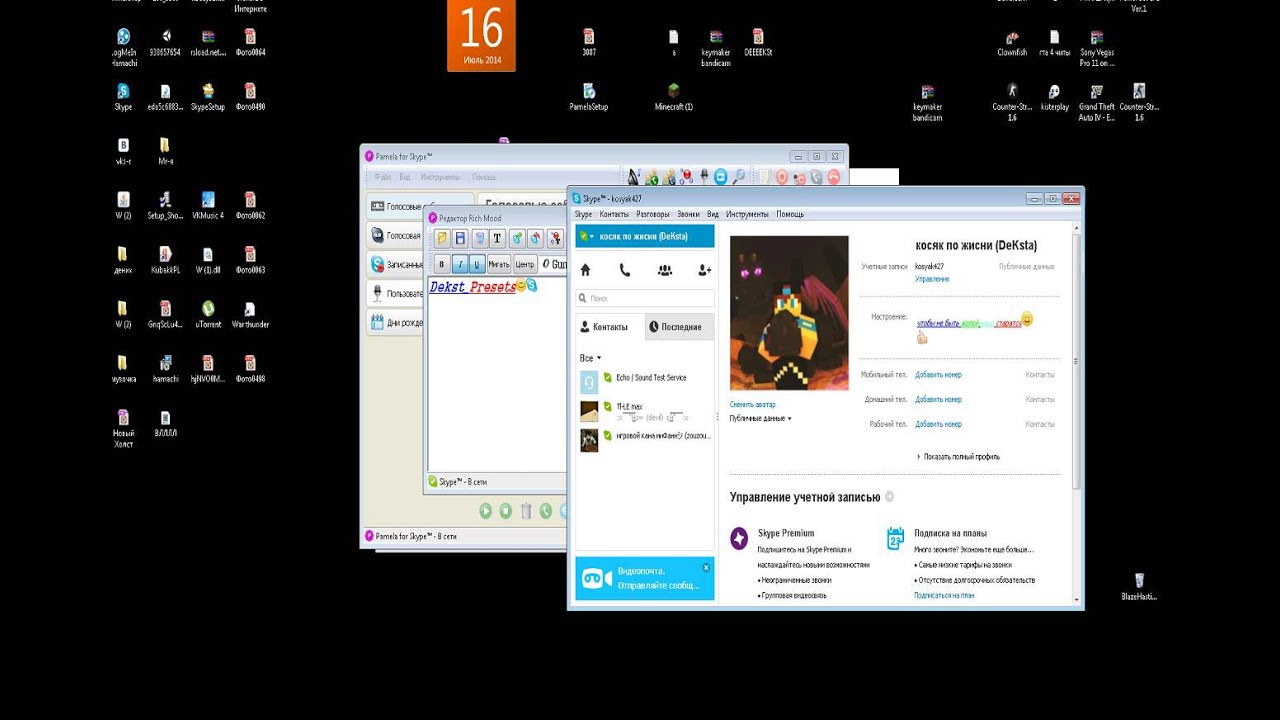1280x720 pixels.
Task: Click the save icon in Rich Mood editor
Action: click(x=460, y=238)
